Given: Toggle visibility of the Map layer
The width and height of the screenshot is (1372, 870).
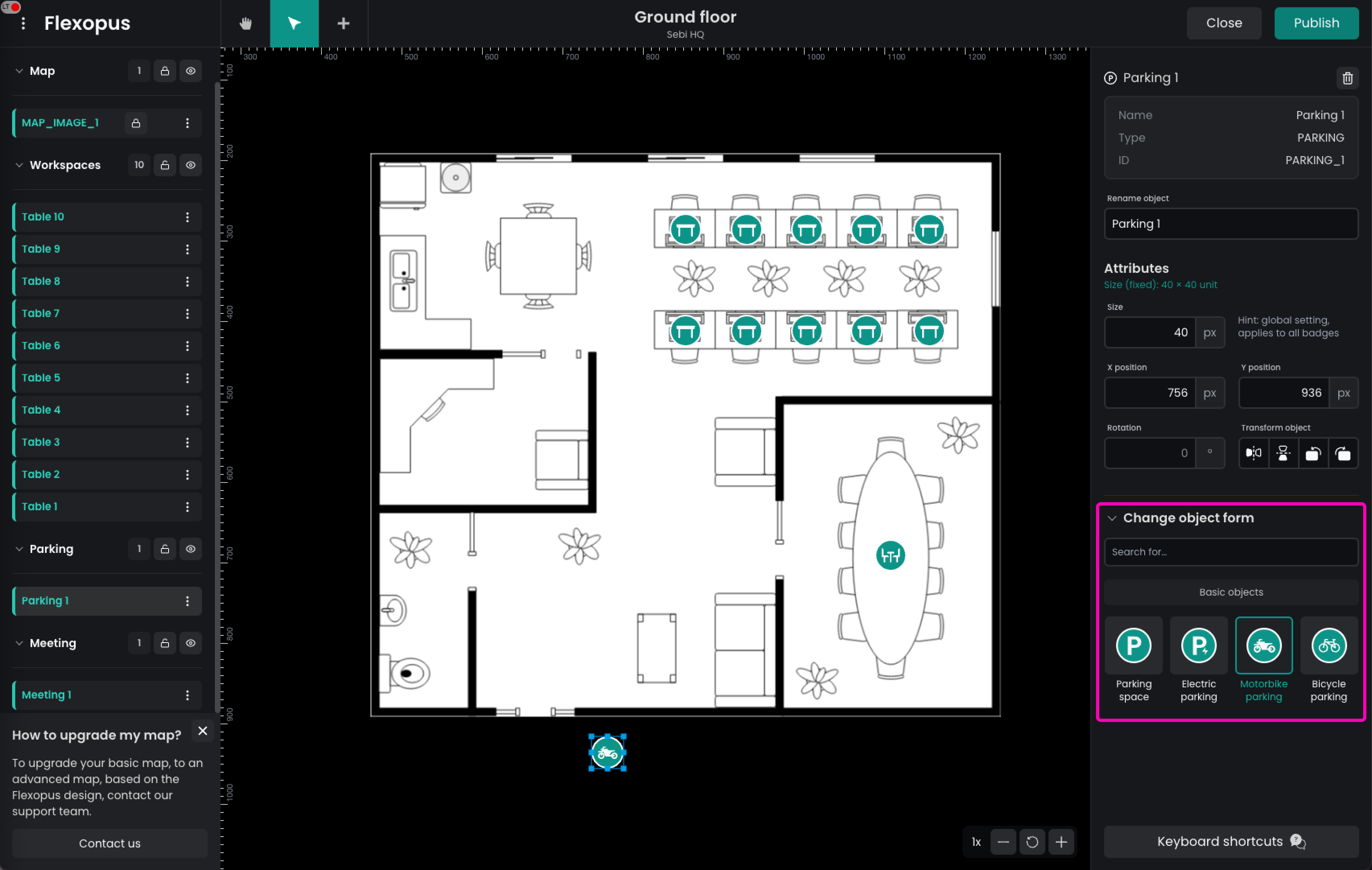Looking at the screenshot, I should pos(191,71).
